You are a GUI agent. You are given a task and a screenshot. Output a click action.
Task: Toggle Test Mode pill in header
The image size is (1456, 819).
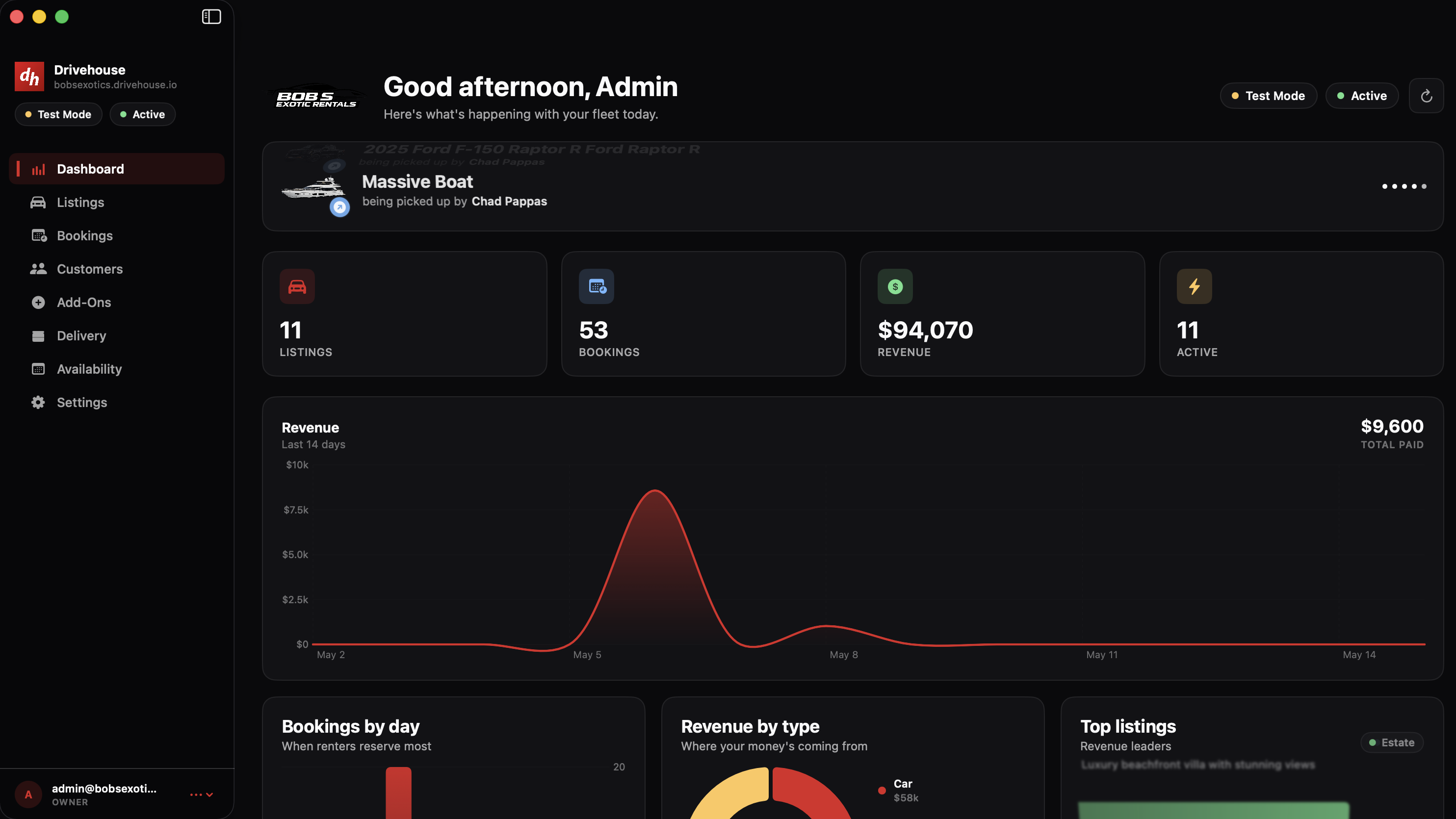pyautogui.click(x=1268, y=96)
